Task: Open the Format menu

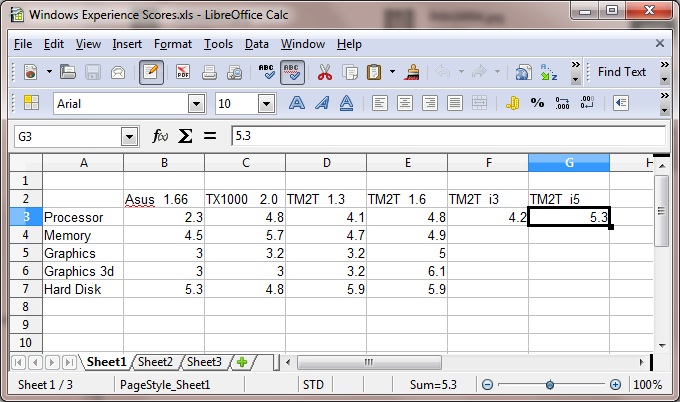Action: (173, 44)
